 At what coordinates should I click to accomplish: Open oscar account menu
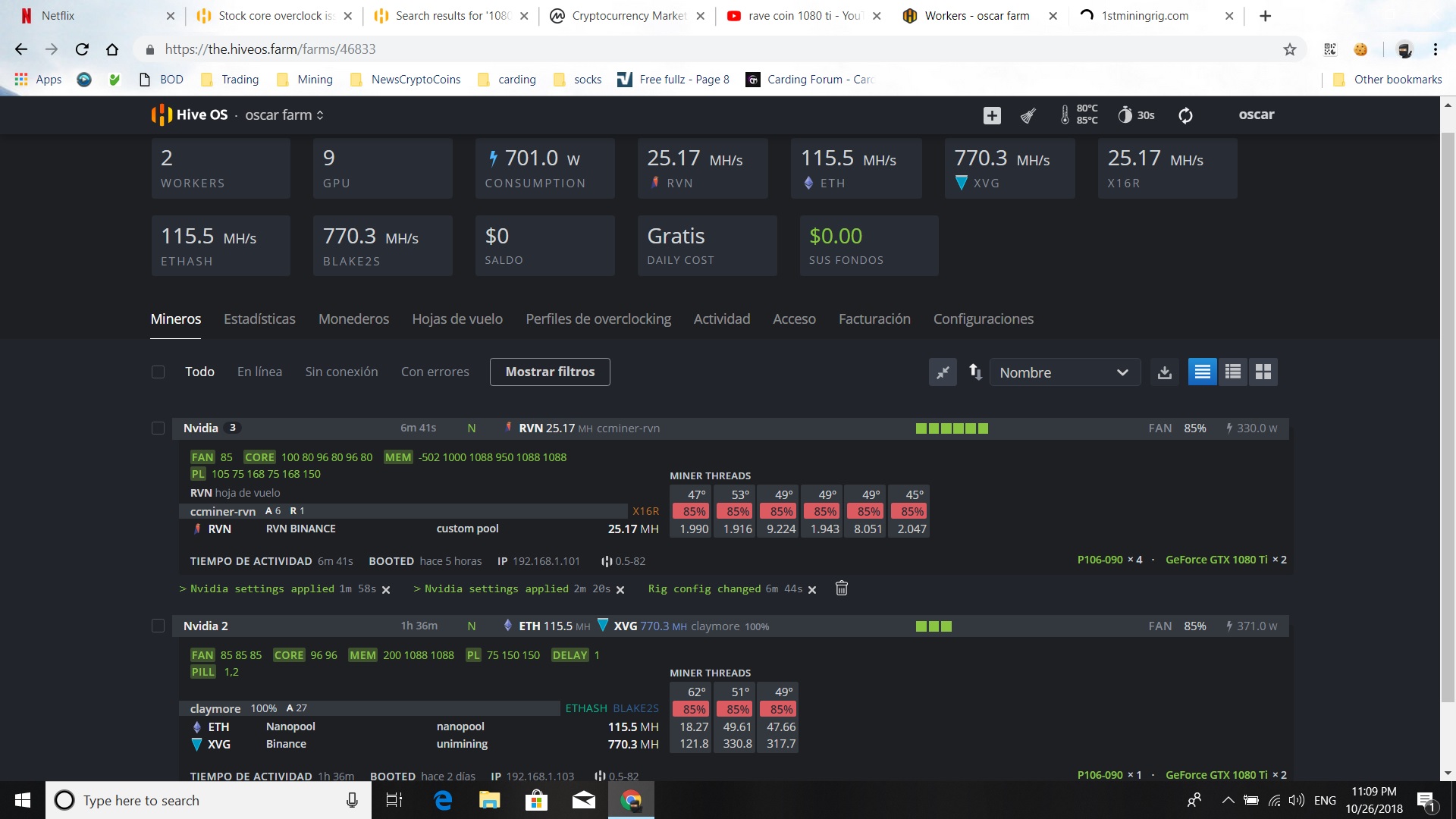[x=1257, y=115]
